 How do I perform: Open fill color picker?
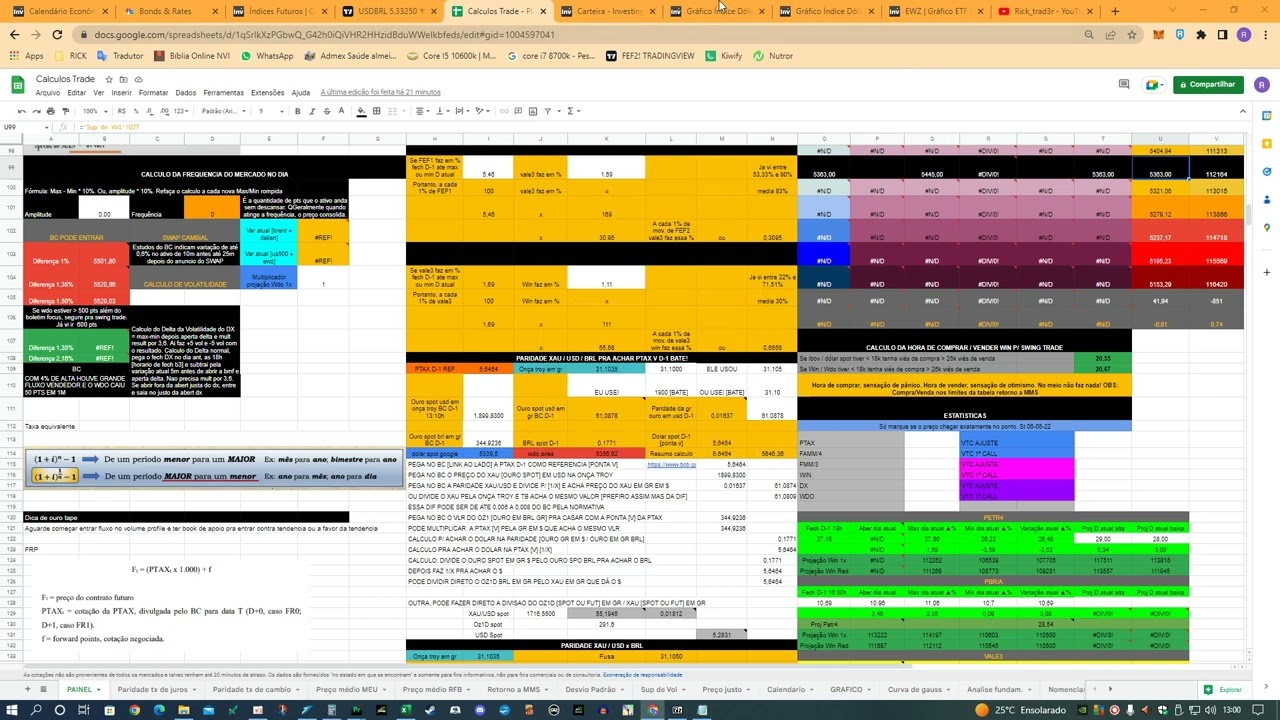coord(361,111)
